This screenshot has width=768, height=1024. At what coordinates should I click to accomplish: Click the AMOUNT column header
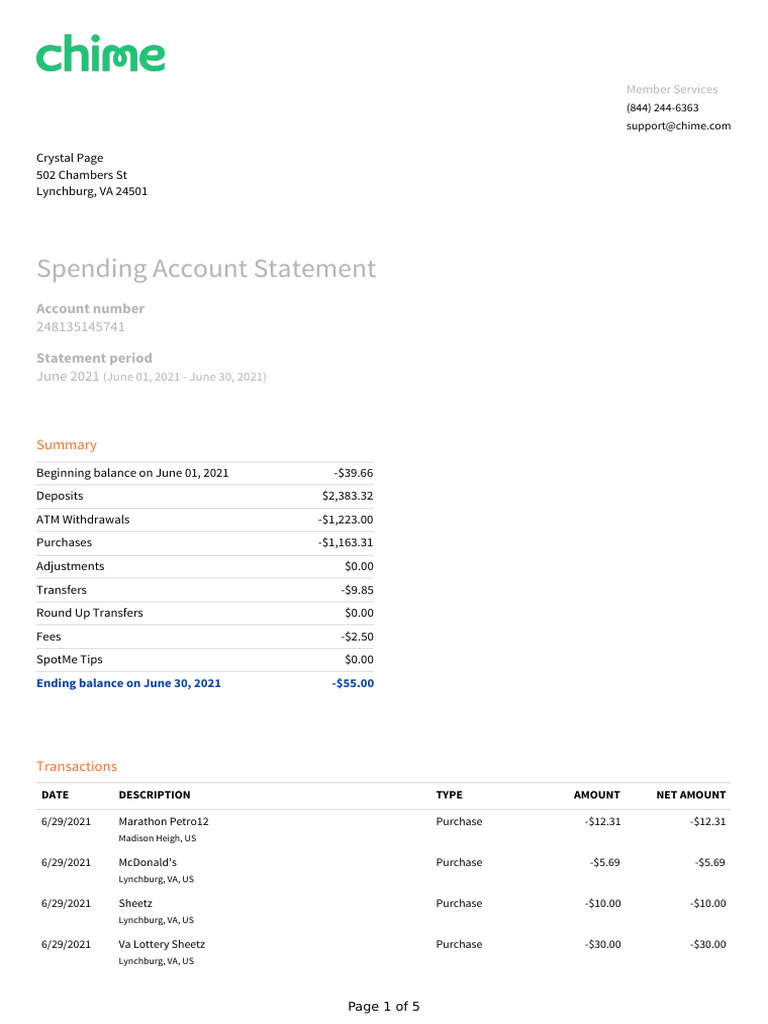(x=597, y=795)
